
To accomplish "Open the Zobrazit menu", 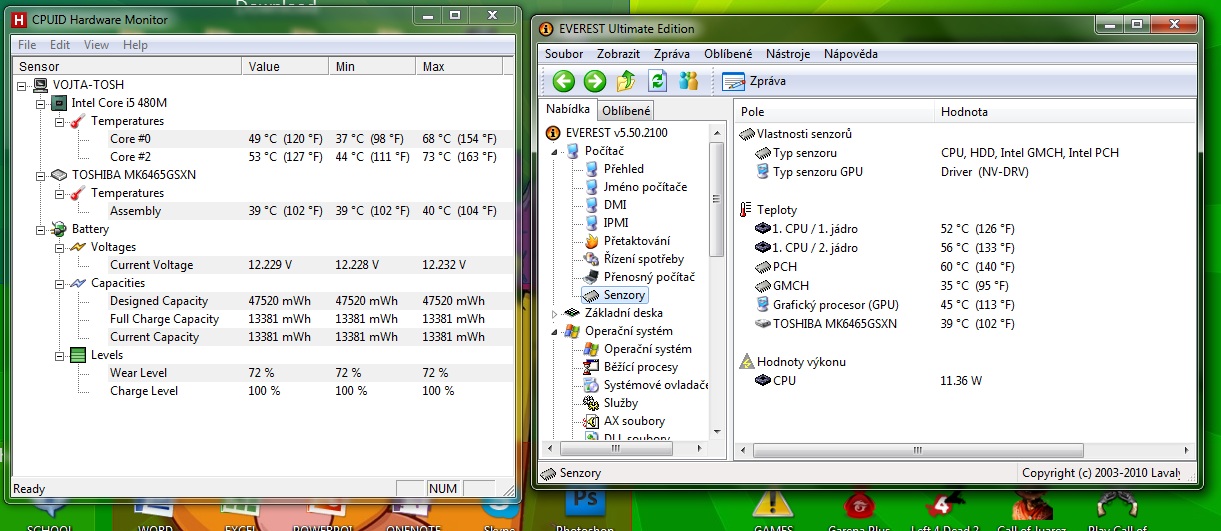I will tap(620, 54).
